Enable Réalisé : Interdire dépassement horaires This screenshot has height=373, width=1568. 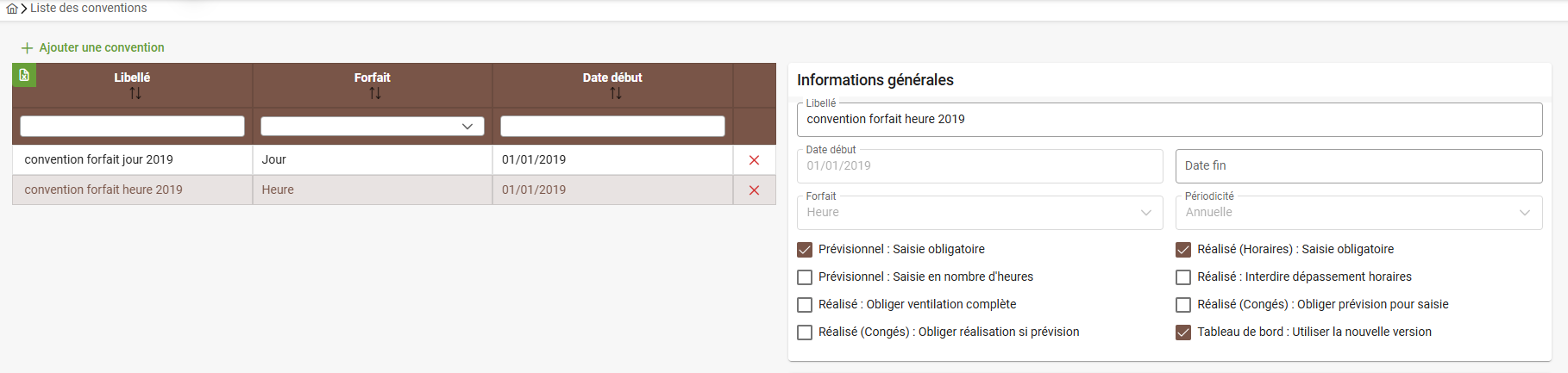point(1183,277)
